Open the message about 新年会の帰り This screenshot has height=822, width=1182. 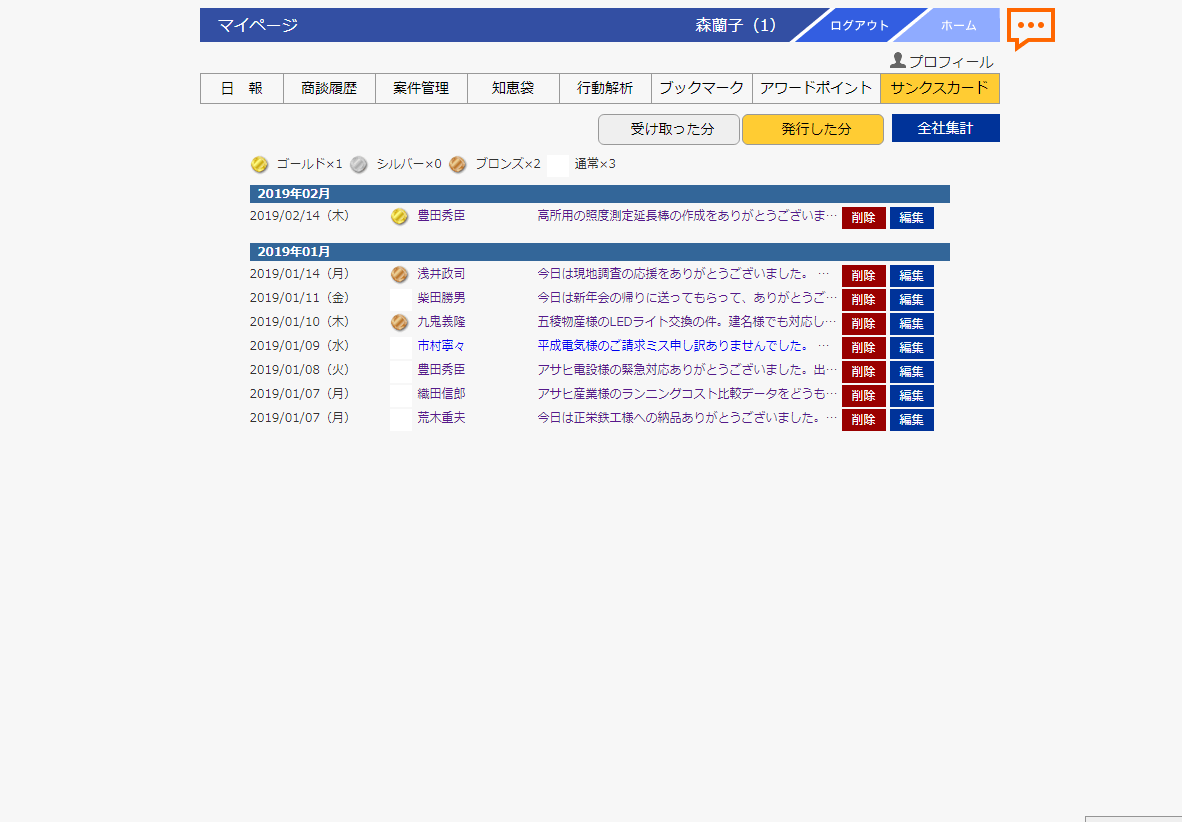point(687,298)
